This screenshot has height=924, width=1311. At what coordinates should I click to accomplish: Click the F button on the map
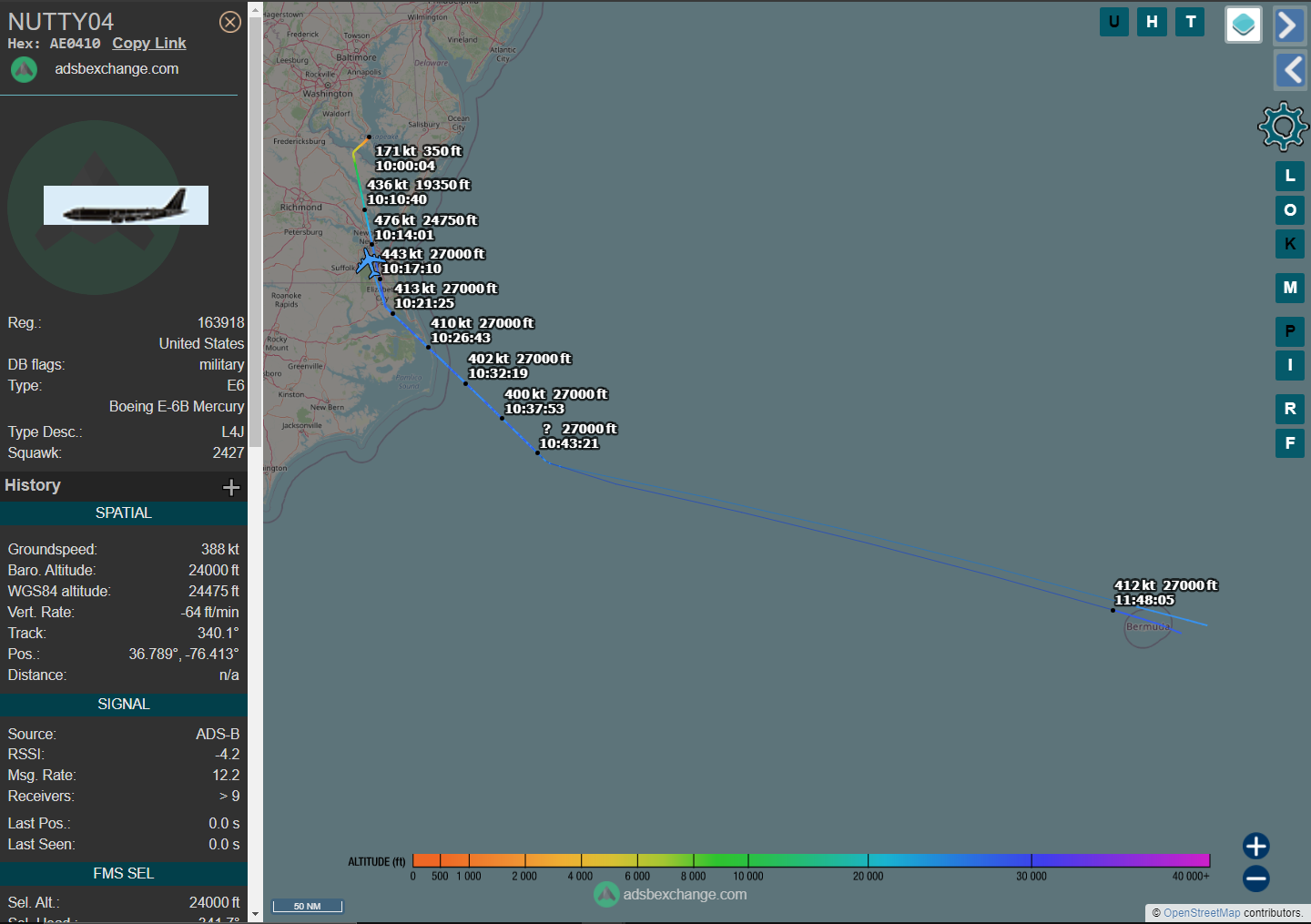point(1290,443)
